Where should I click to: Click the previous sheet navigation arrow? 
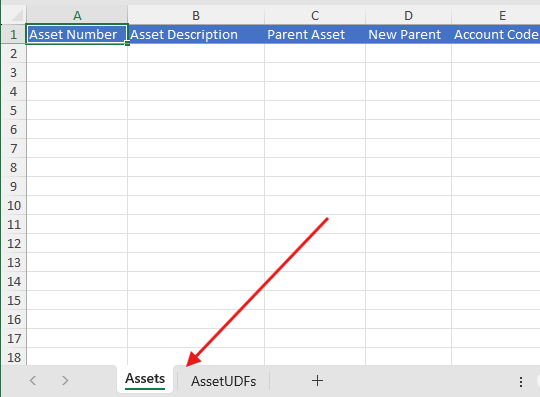coord(33,380)
